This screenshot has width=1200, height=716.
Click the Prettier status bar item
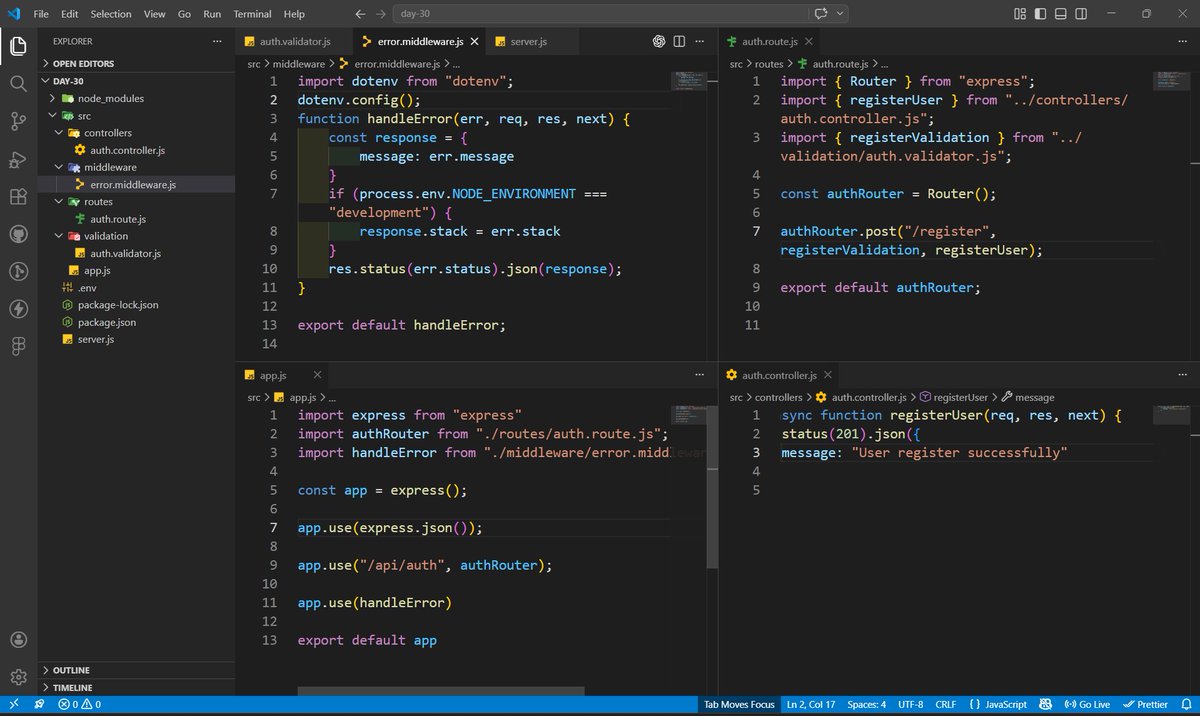click(1145, 705)
